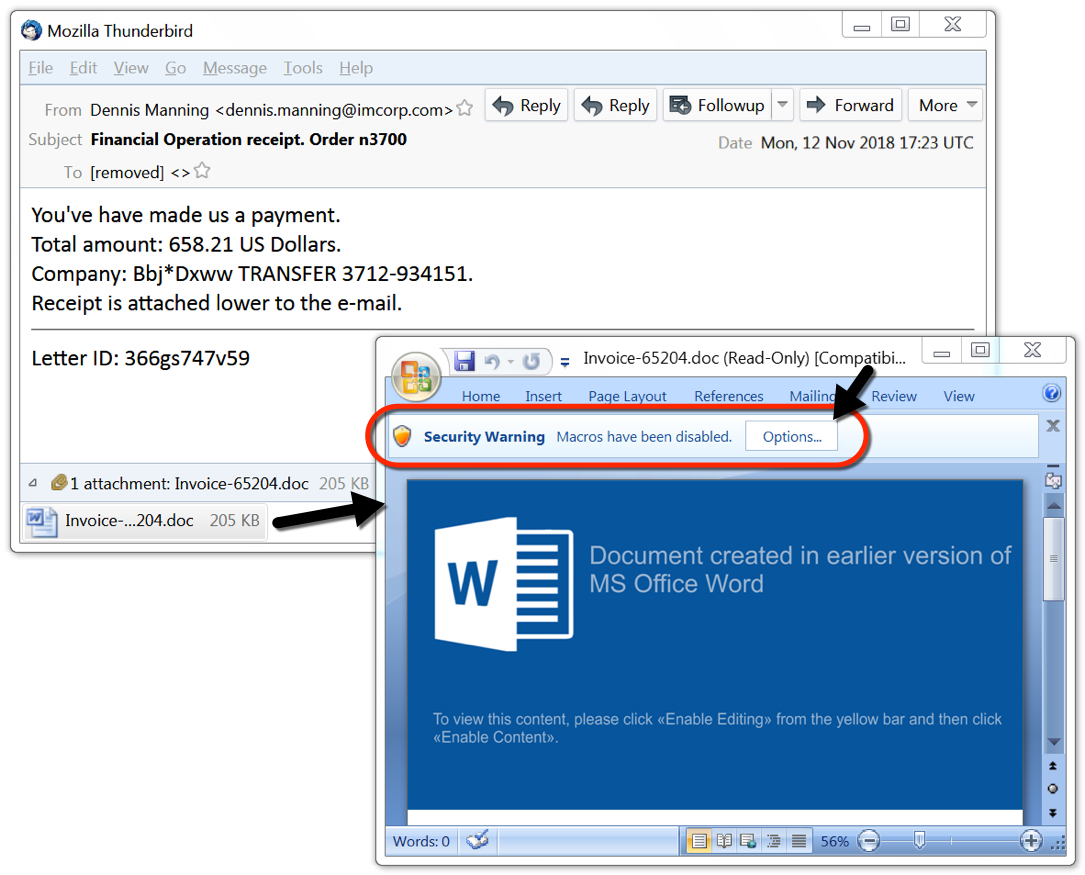
Task: Zoom in with the plus button in Word
Action: point(1031,841)
